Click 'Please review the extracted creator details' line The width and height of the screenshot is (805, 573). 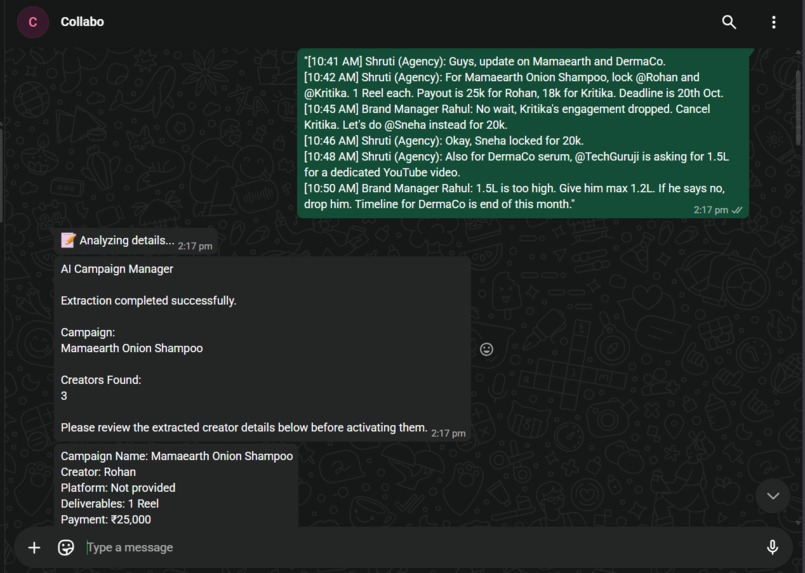pyautogui.click(x=244, y=428)
